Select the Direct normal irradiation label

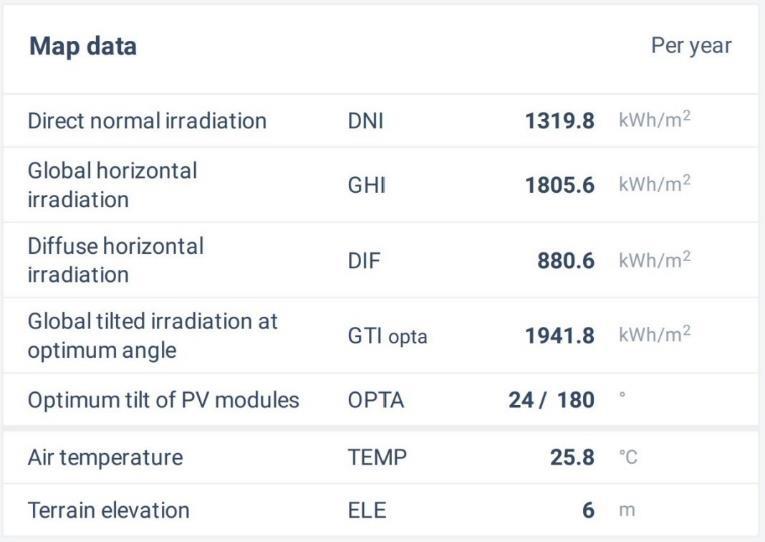[147, 121]
